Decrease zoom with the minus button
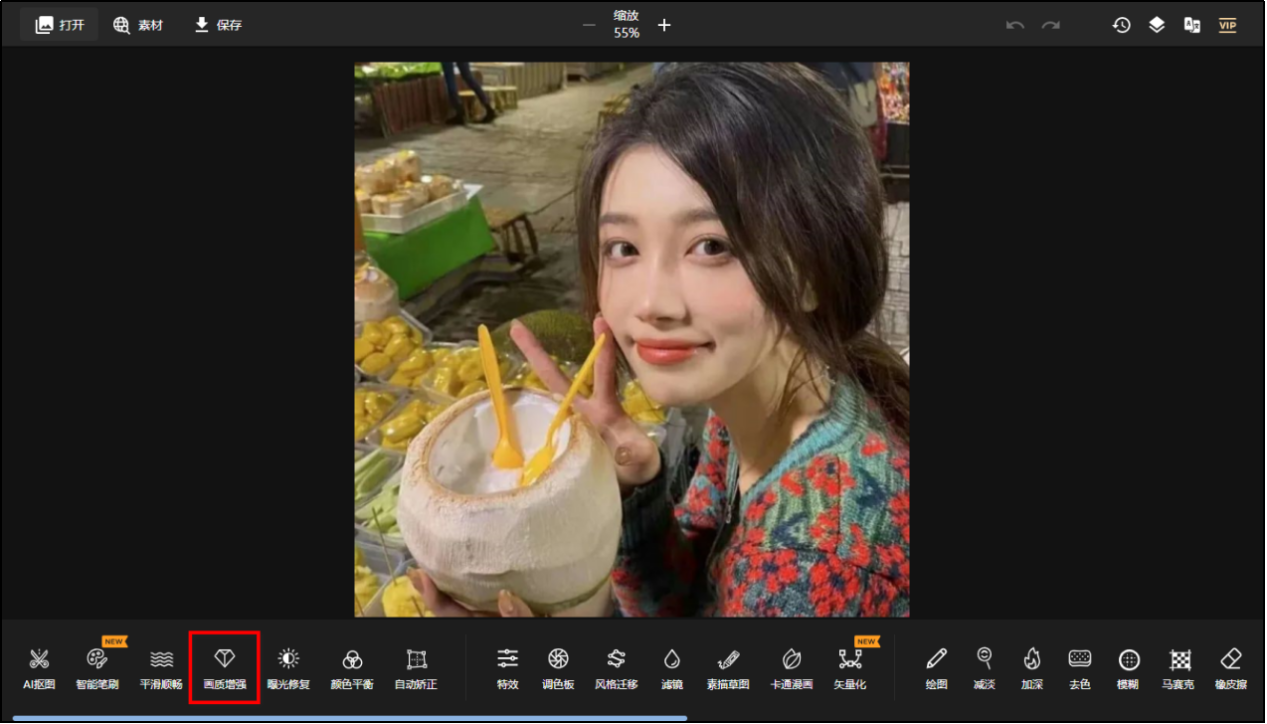 click(x=589, y=25)
